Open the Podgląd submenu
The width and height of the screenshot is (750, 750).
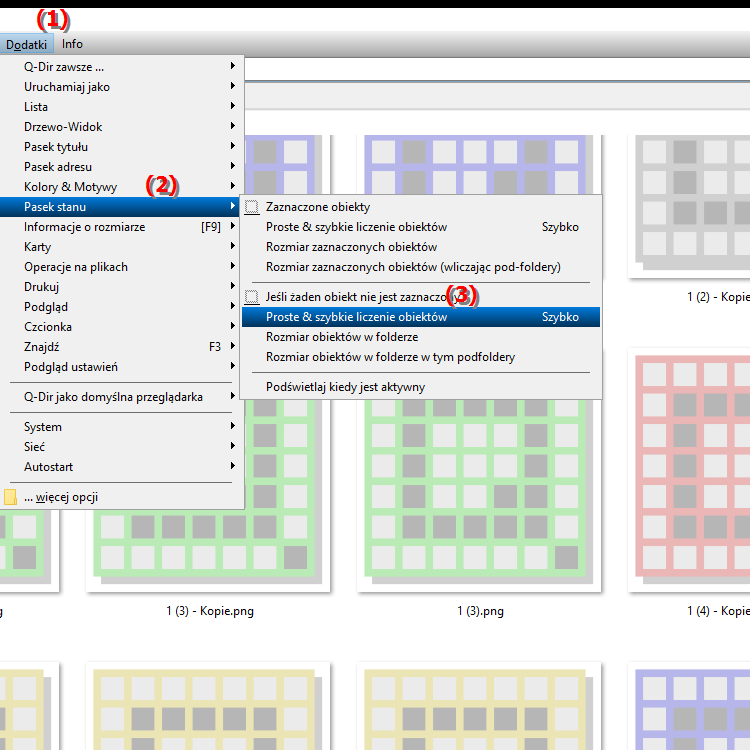tap(122, 307)
